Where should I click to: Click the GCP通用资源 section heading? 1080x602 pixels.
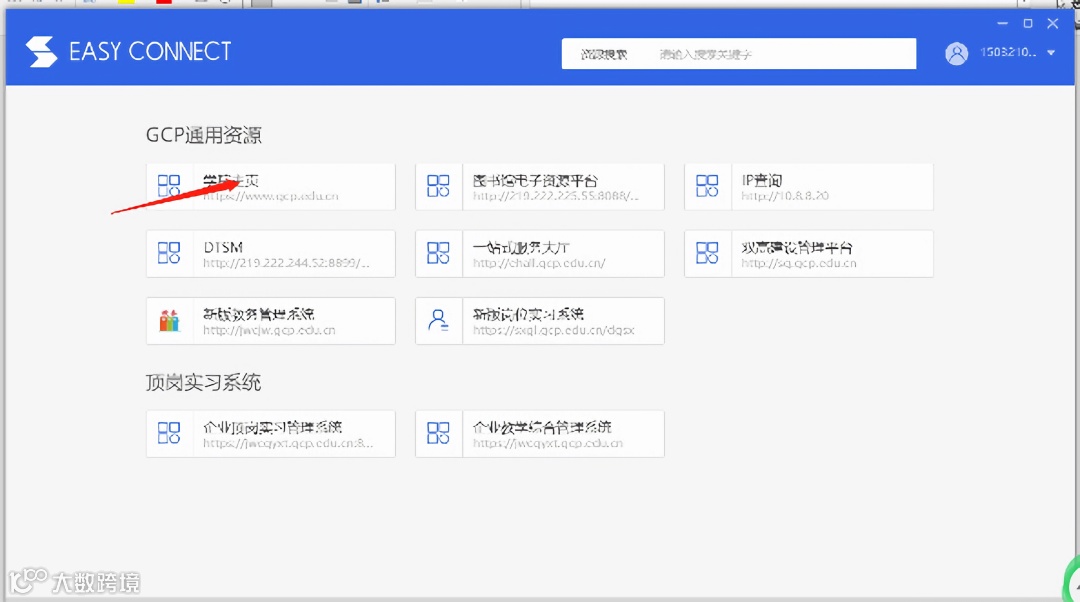[204, 135]
